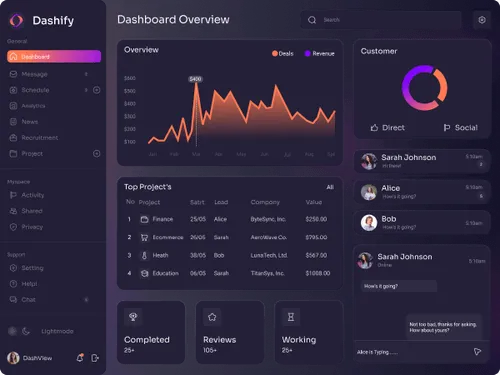Toggle the Deals legend dot
The height and width of the screenshot is (375, 500).
pyautogui.click(x=275, y=53)
